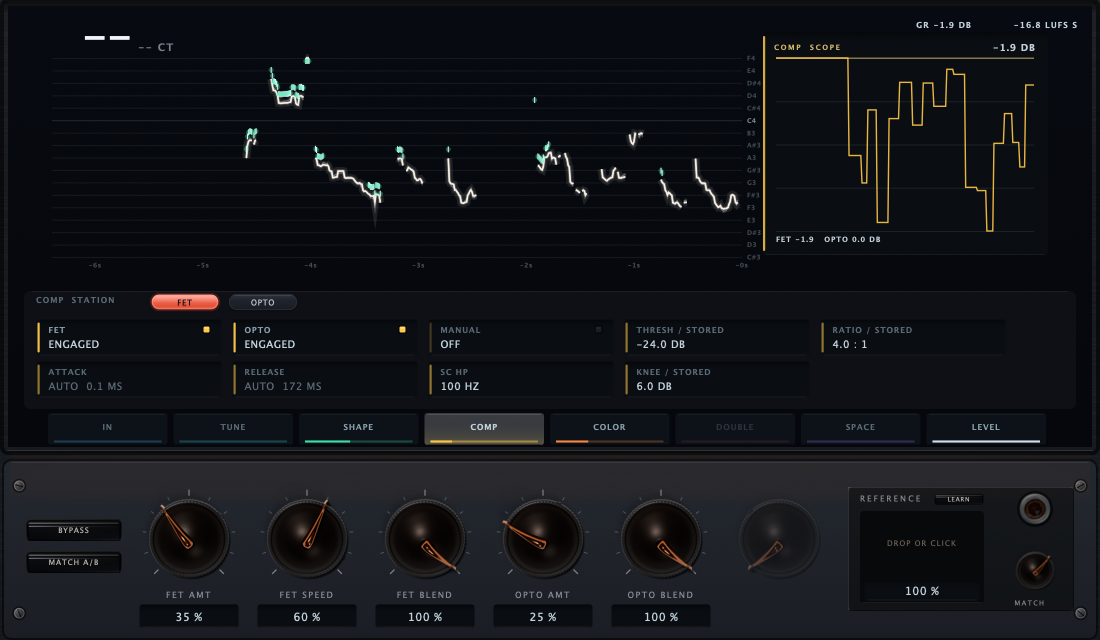Screen dimensions: 1100x640
Task: Open the DOUBLE tab
Action: (735, 429)
